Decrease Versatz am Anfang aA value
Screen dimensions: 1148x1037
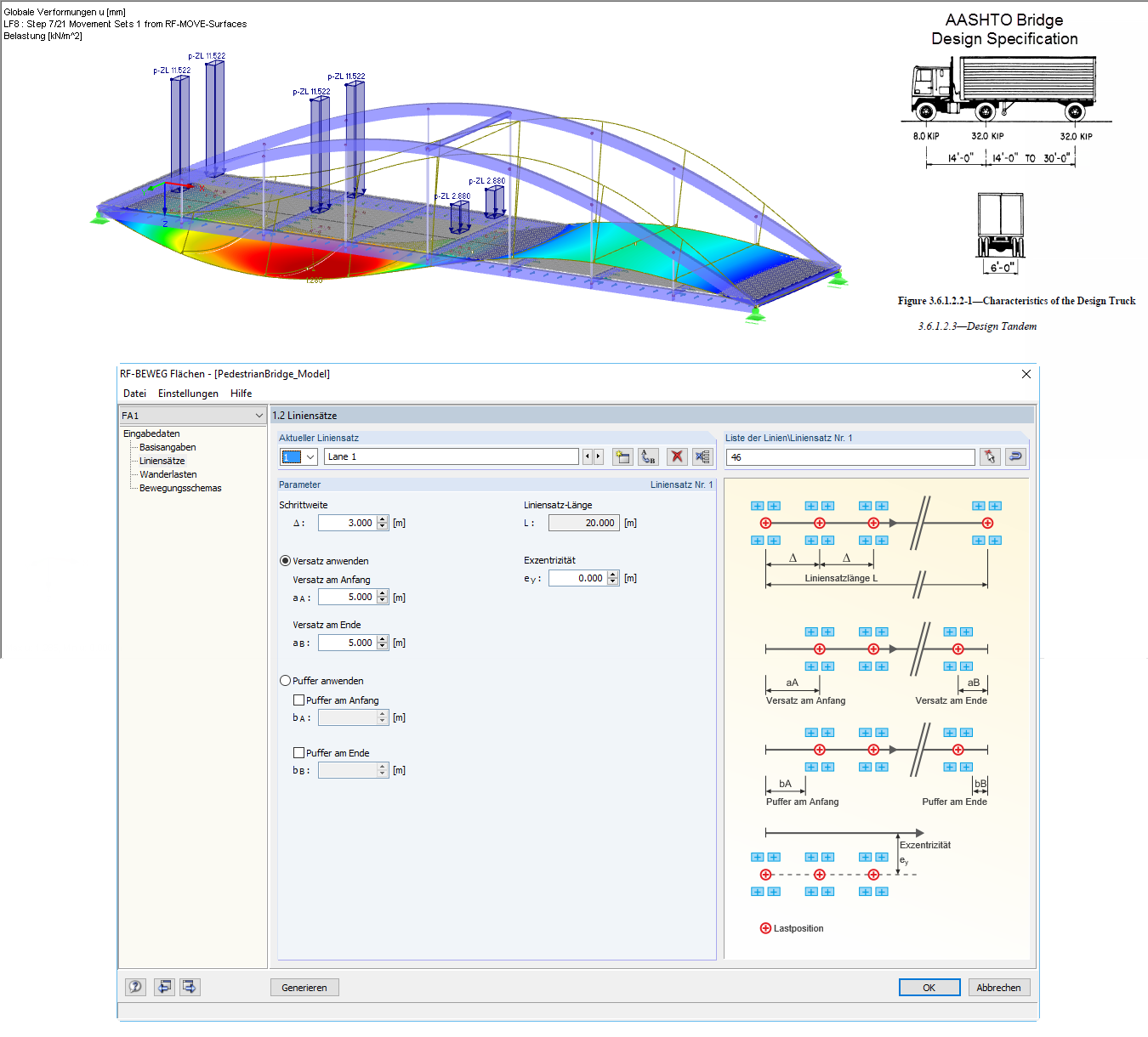tap(383, 601)
